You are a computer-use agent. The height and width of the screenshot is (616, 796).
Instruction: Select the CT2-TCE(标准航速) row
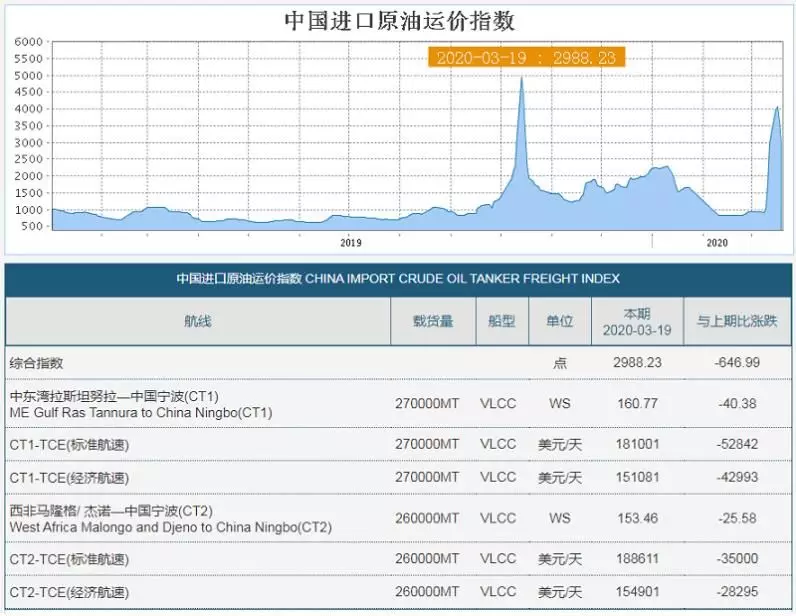398,559
